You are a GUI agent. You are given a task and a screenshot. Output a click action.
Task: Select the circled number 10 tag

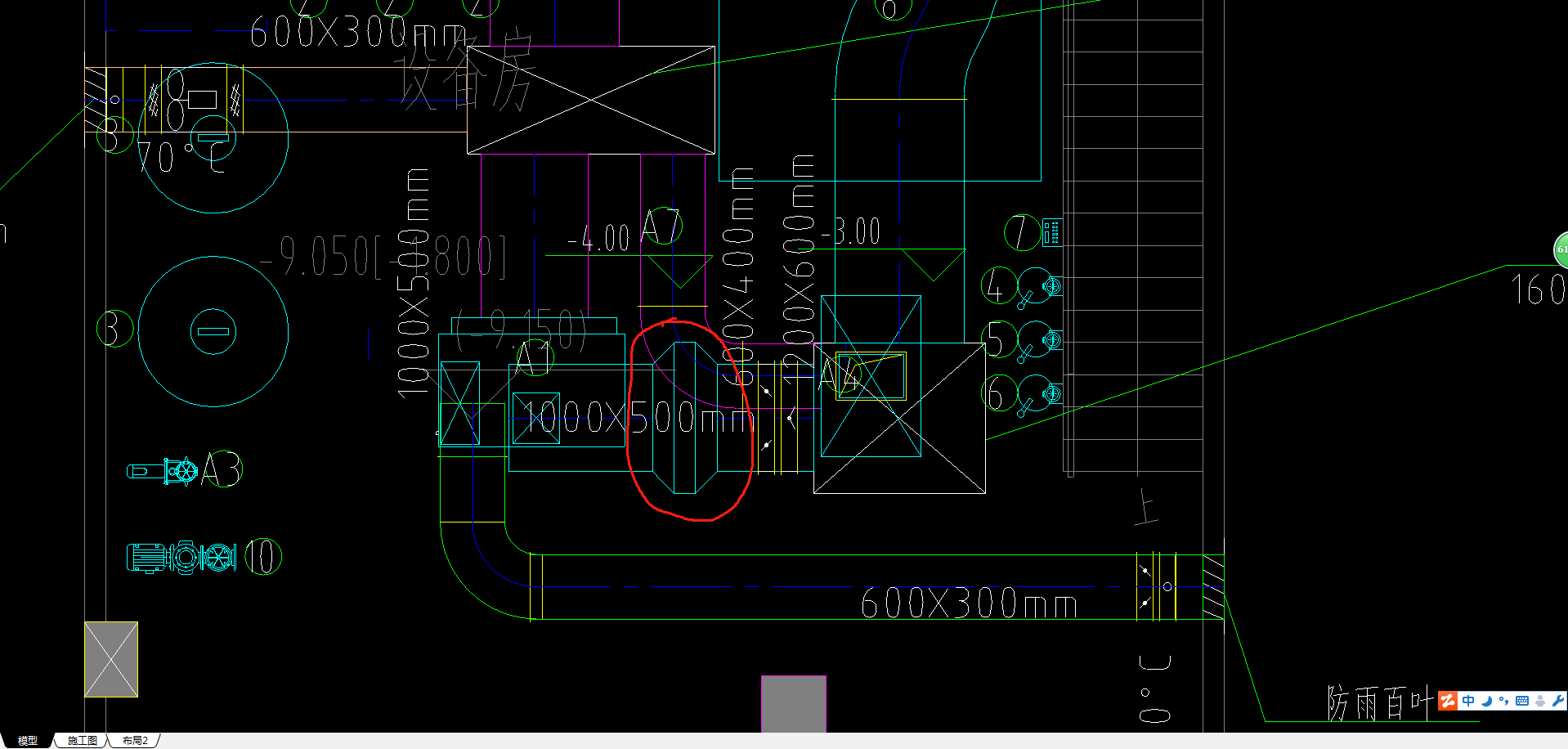tap(263, 557)
